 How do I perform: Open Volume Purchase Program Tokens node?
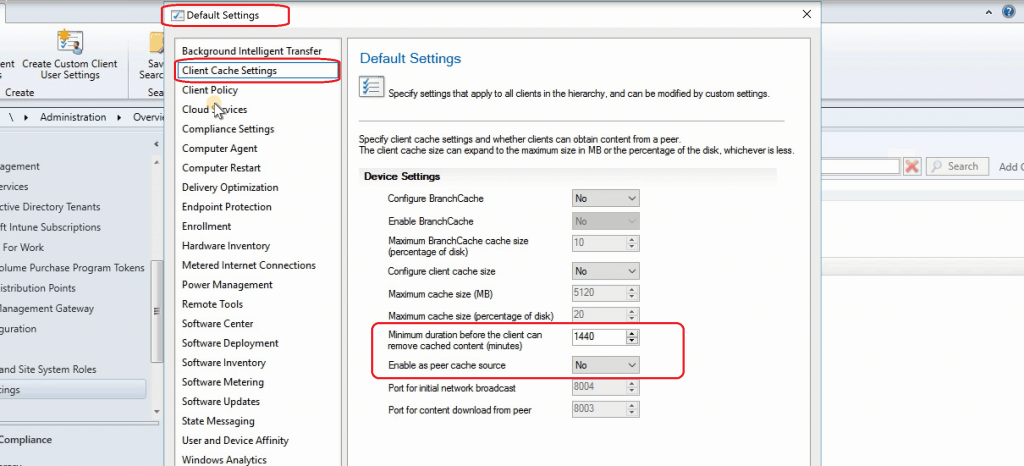(x=72, y=268)
